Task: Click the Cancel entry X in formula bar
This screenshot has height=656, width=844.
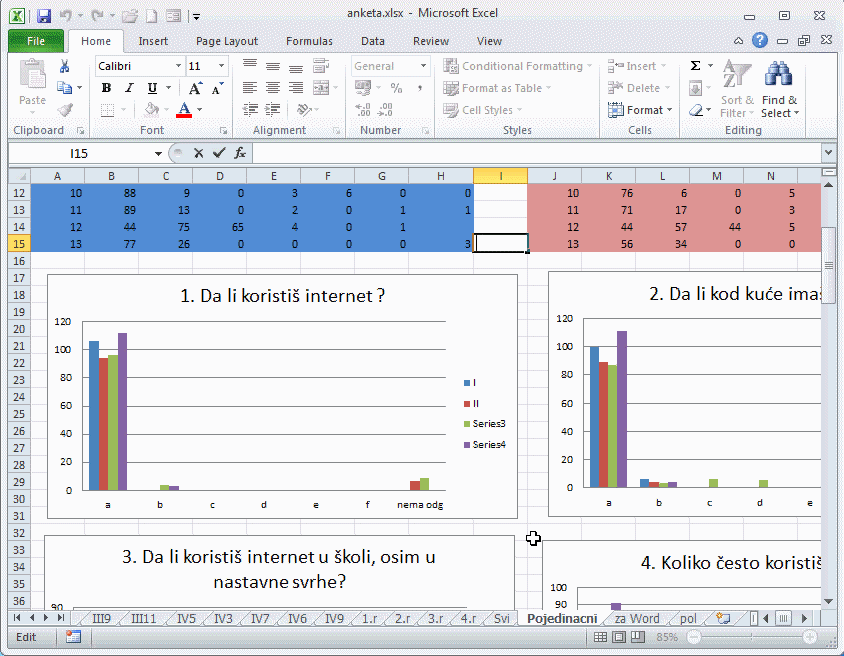Action: 198,153
